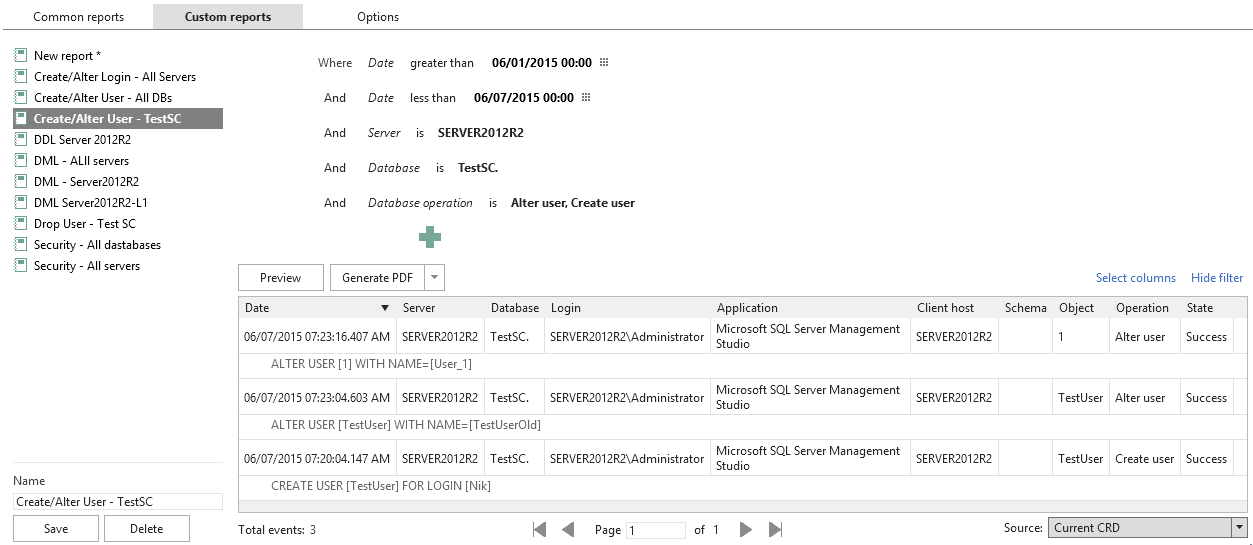Click the Create user operation cell
The height and width of the screenshot is (545, 1253).
(1145, 459)
